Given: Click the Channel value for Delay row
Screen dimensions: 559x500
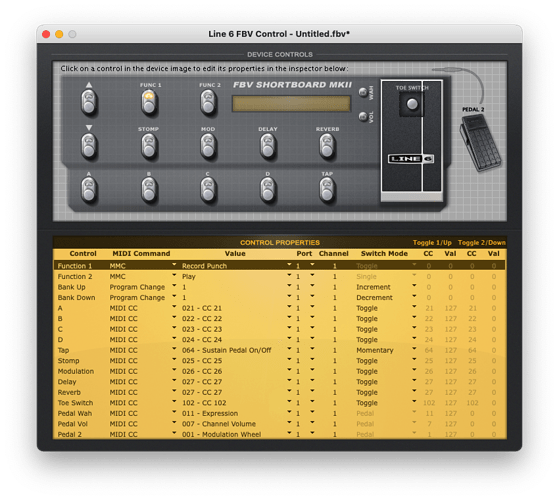Looking at the screenshot, I should point(334,382).
